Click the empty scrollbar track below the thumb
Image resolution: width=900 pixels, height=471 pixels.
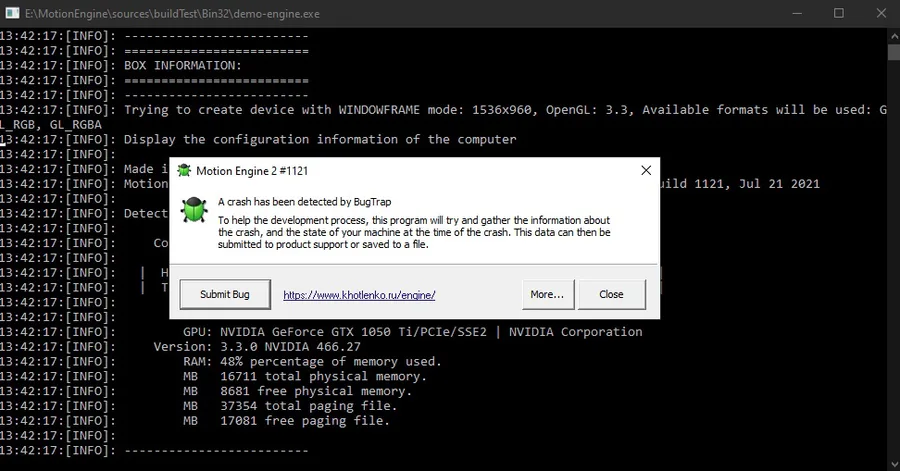[894, 258]
